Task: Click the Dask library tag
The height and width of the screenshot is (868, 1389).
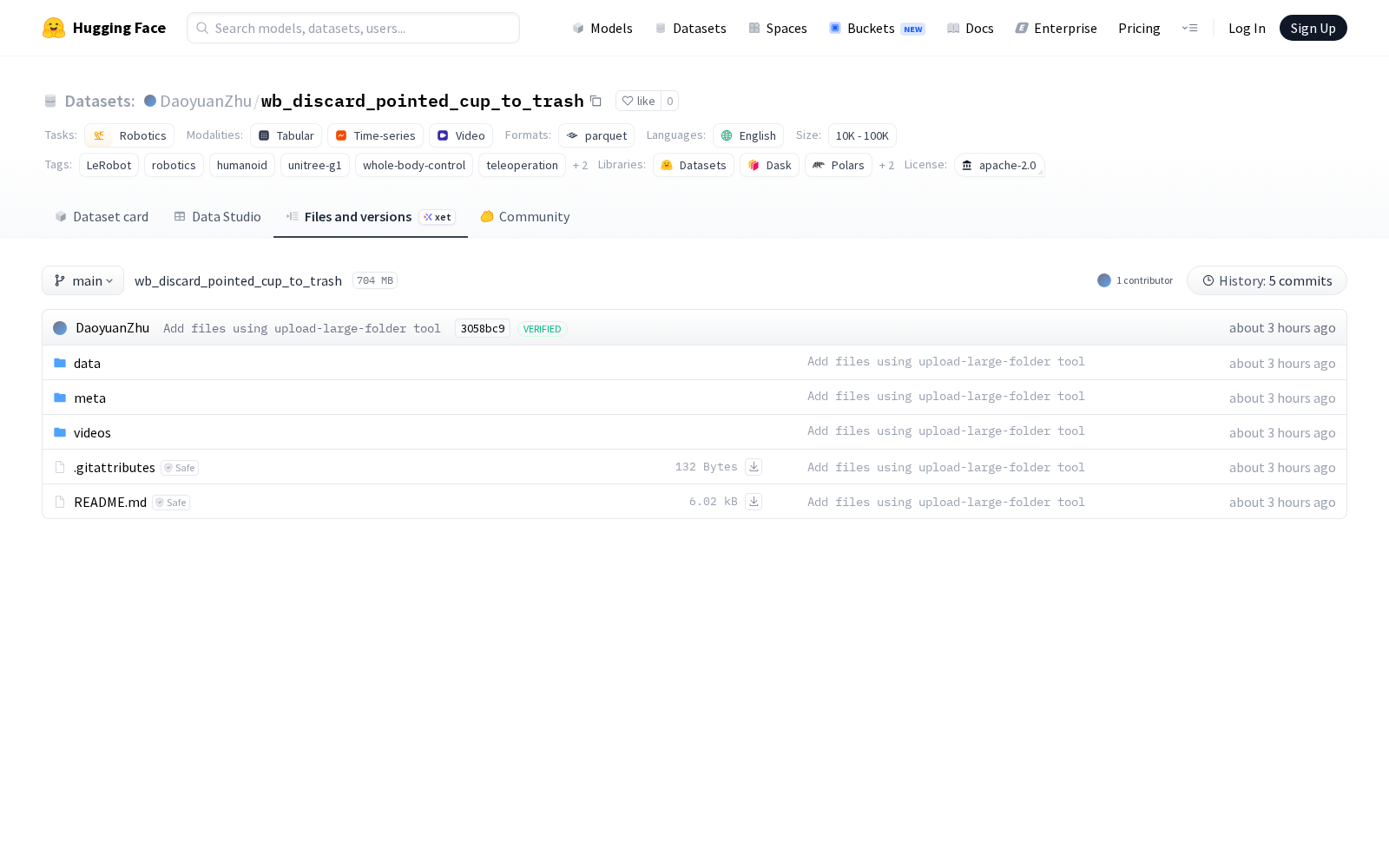Action: click(x=769, y=165)
